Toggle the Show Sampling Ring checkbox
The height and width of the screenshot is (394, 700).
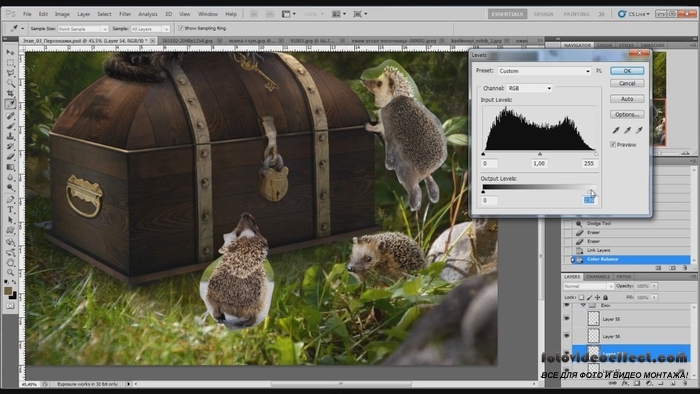[181, 28]
